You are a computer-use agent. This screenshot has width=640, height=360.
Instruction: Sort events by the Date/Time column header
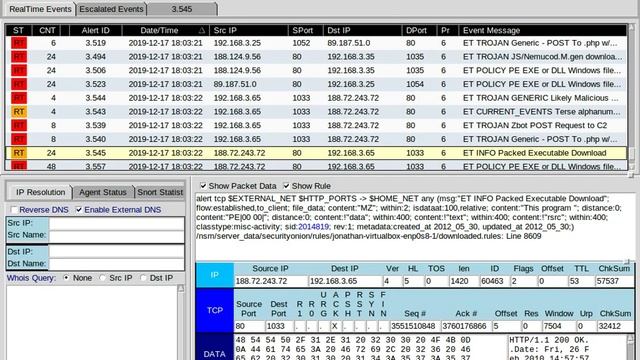click(165, 30)
